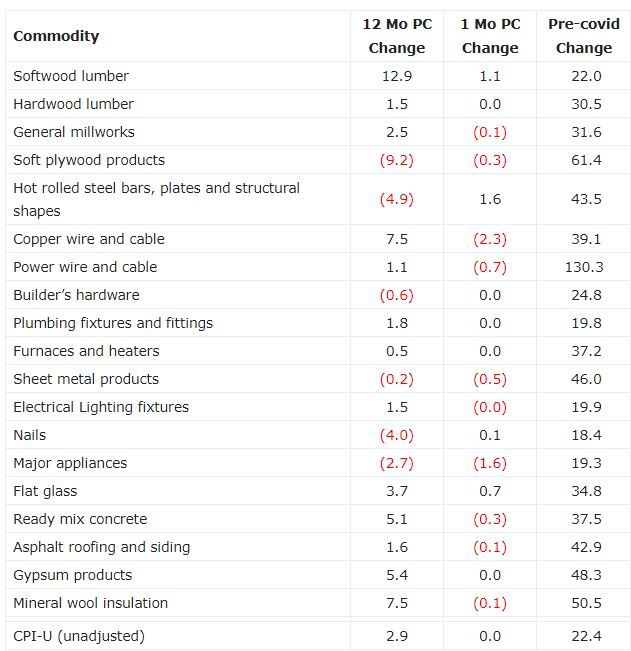
Task: Select the Furnaces and heaters row label
Action: click(86, 351)
